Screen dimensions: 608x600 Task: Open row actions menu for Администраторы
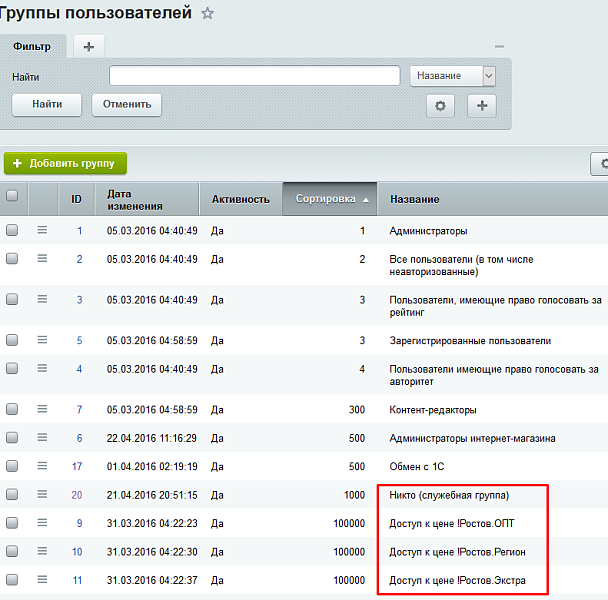(43, 230)
